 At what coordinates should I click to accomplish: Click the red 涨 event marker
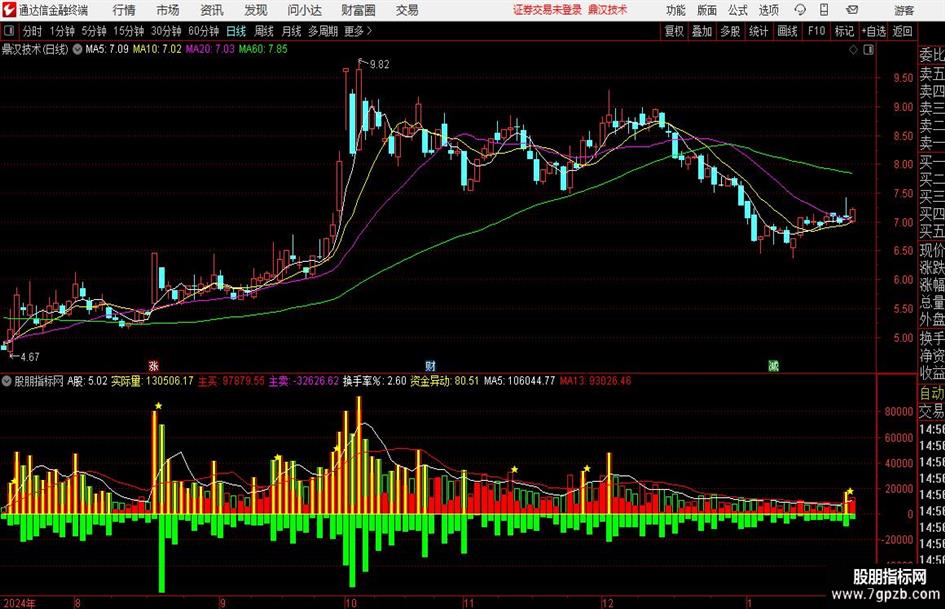[154, 366]
